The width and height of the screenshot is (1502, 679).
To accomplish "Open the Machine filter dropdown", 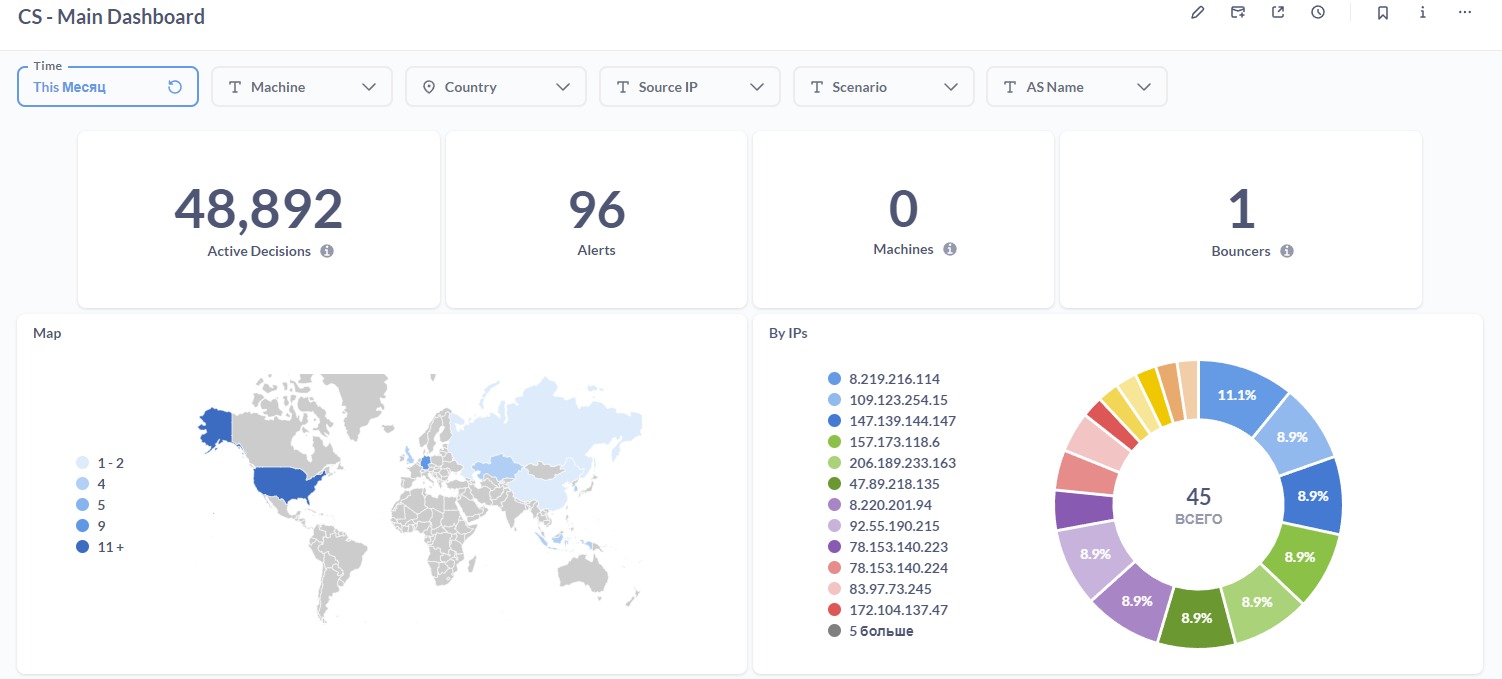I will tap(371, 86).
